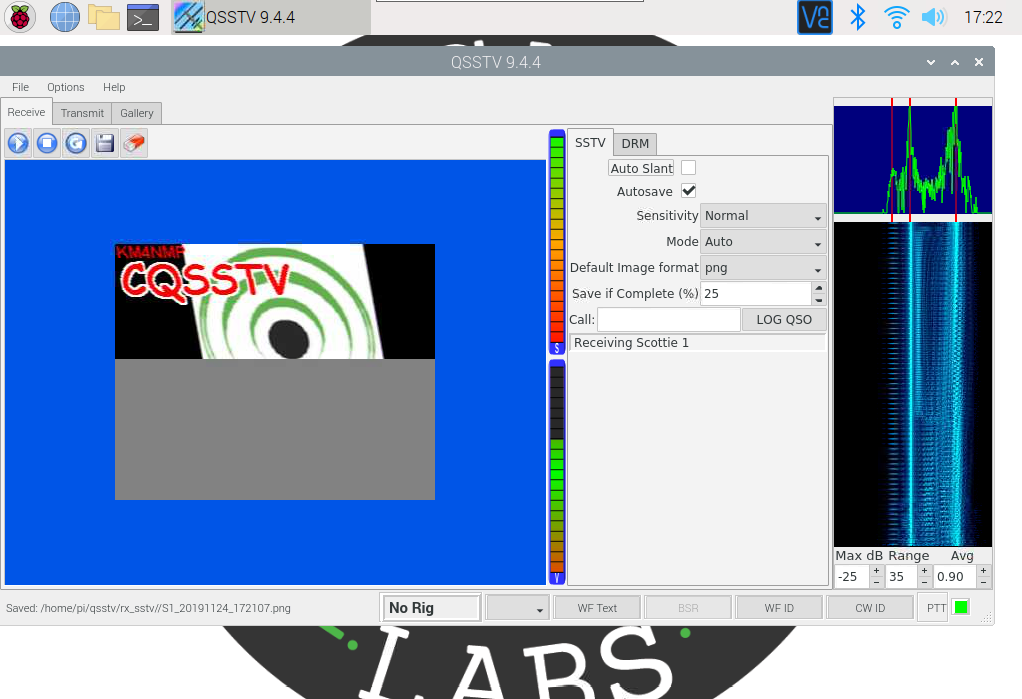Image resolution: width=1022 pixels, height=699 pixels.
Task: Stop reception using the stop icon
Action: tap(46, 142)
